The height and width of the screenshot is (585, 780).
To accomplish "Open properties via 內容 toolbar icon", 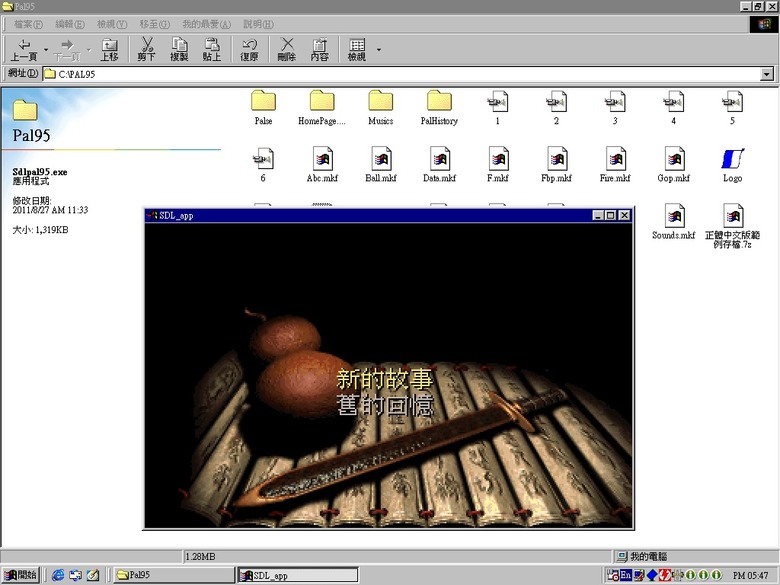I will click(x=319, y=50).
